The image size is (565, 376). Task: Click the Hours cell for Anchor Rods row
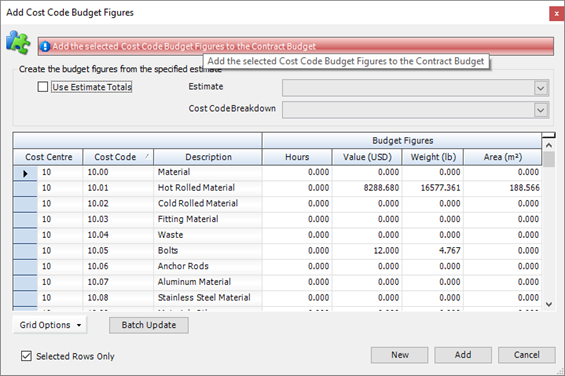[x=297, y=266]
